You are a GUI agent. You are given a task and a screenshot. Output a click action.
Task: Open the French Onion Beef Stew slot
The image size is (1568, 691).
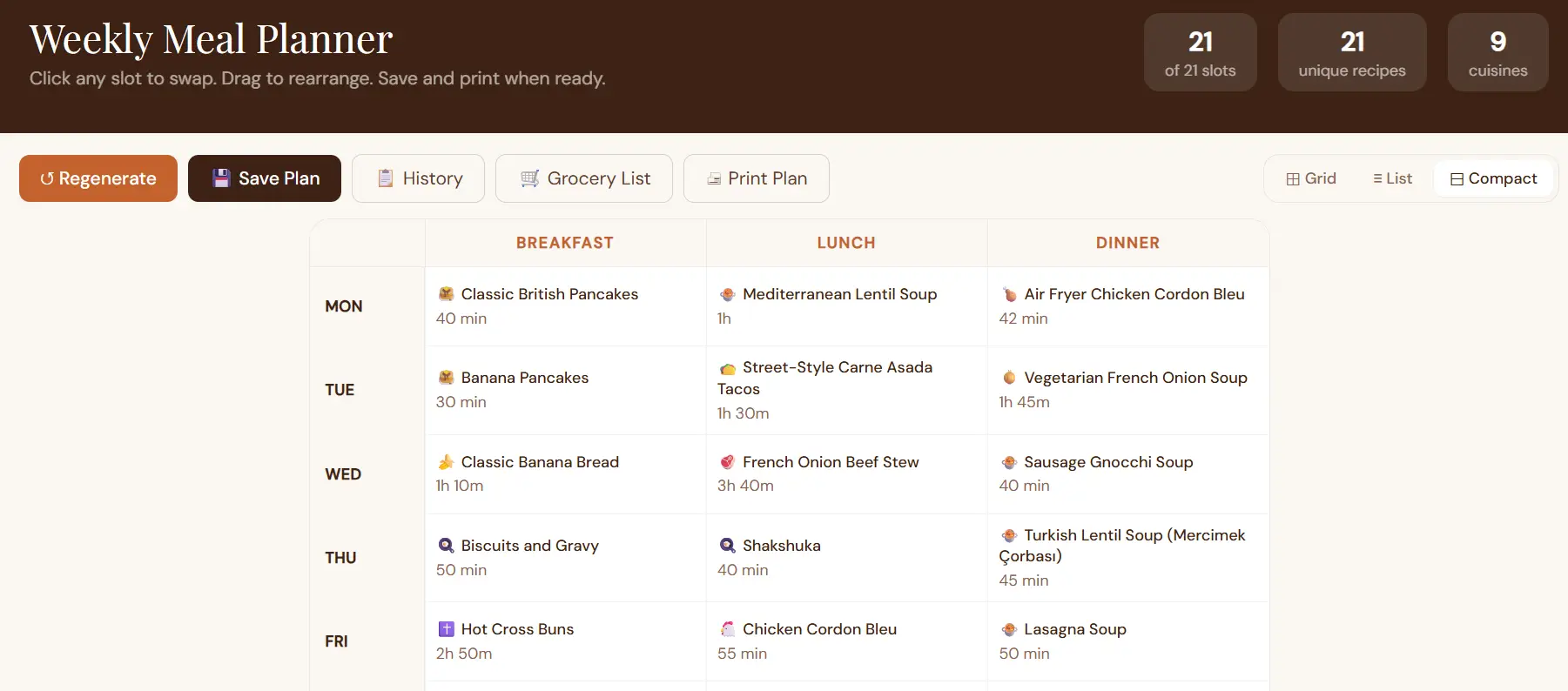(x=846, y=474)
